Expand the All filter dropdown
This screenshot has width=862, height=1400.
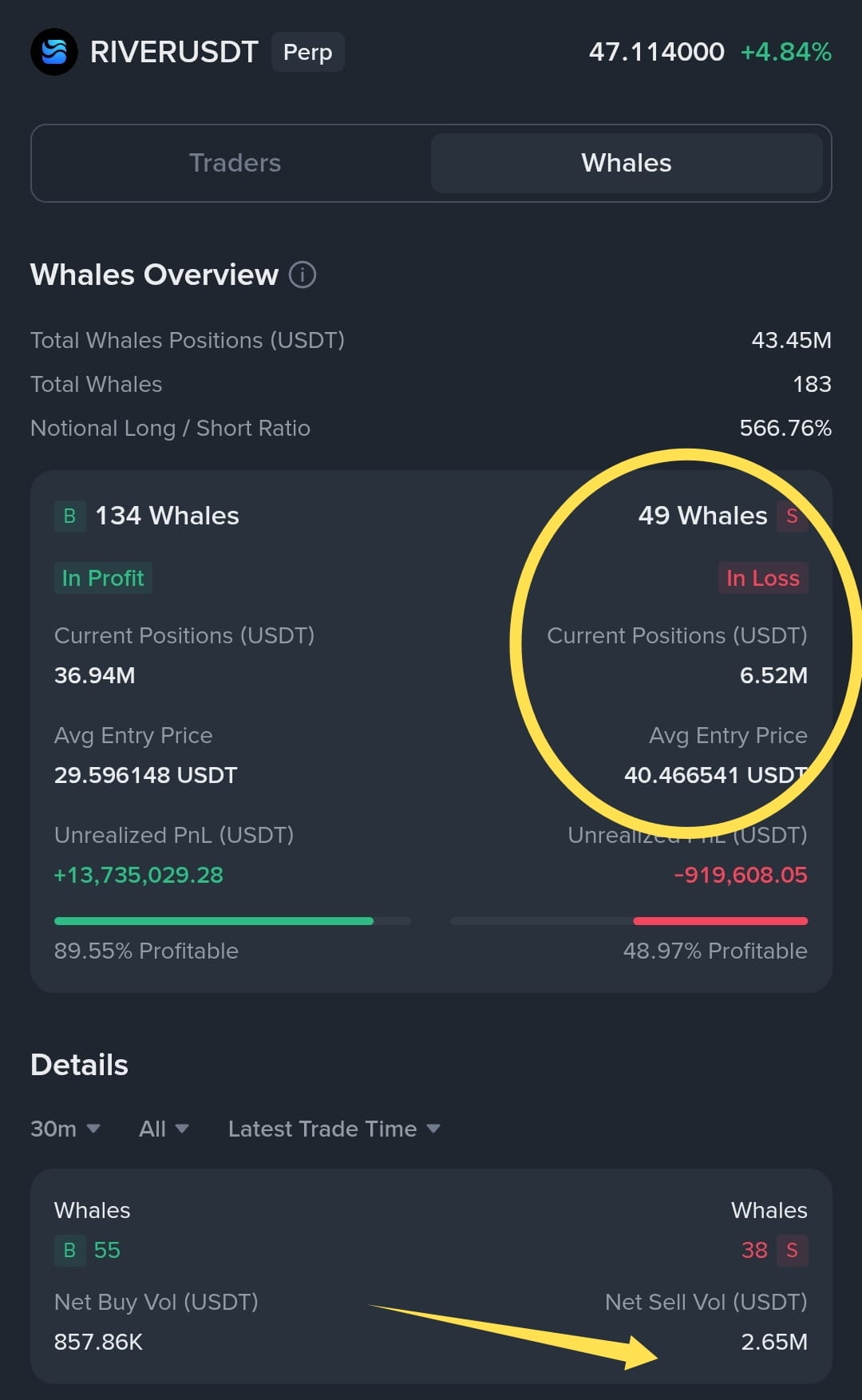[x=164, y=1129]
